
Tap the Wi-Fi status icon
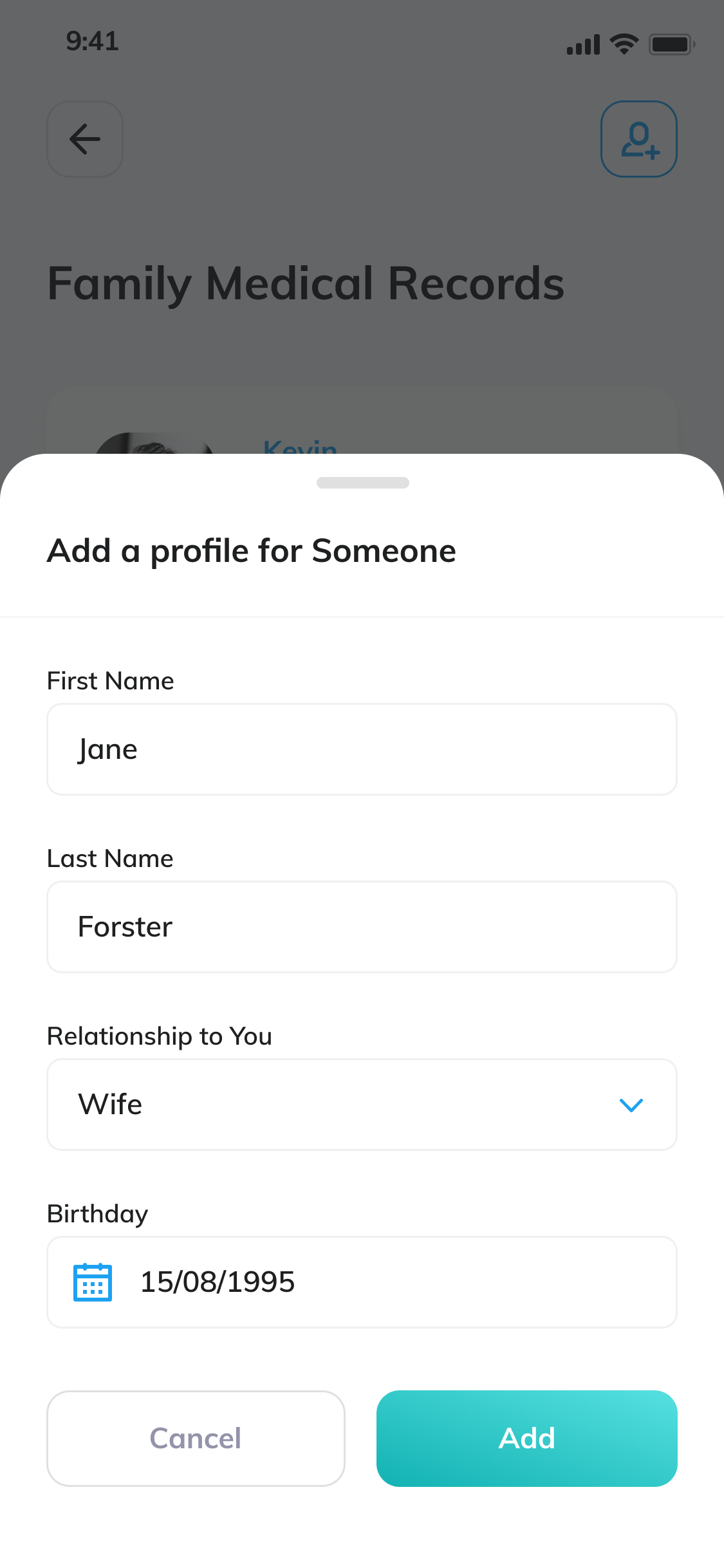(624, 44)
